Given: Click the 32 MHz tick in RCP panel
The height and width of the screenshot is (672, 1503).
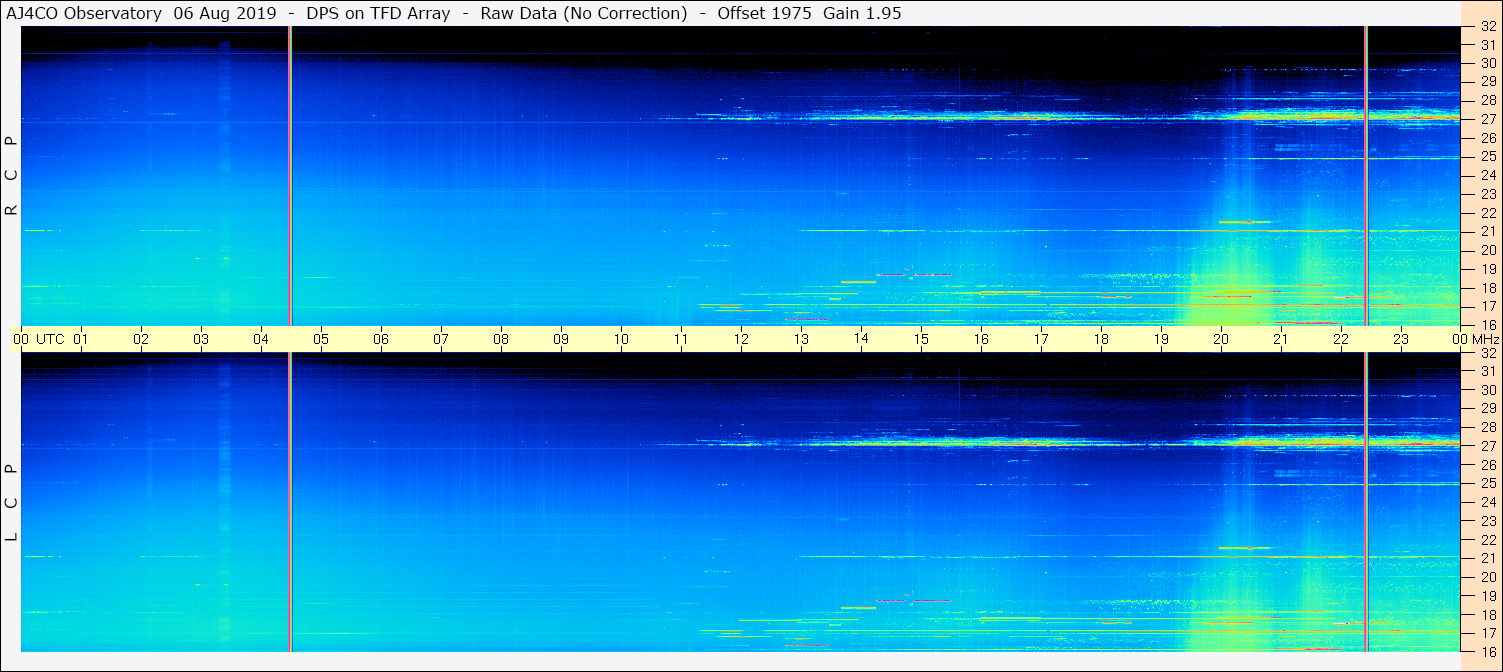Looking at the screenshot, I should point(1488,26).
